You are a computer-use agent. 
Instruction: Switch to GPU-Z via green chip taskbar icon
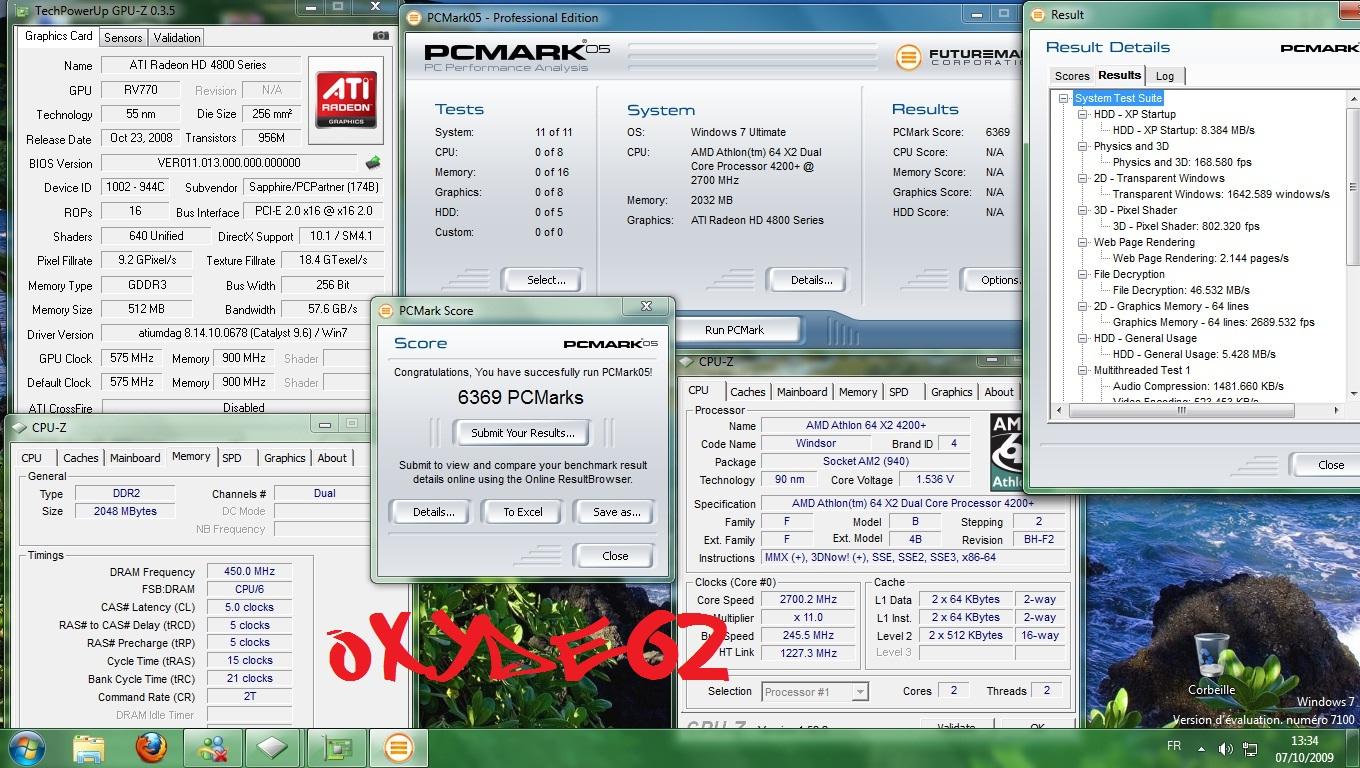[x=336, y=748]
